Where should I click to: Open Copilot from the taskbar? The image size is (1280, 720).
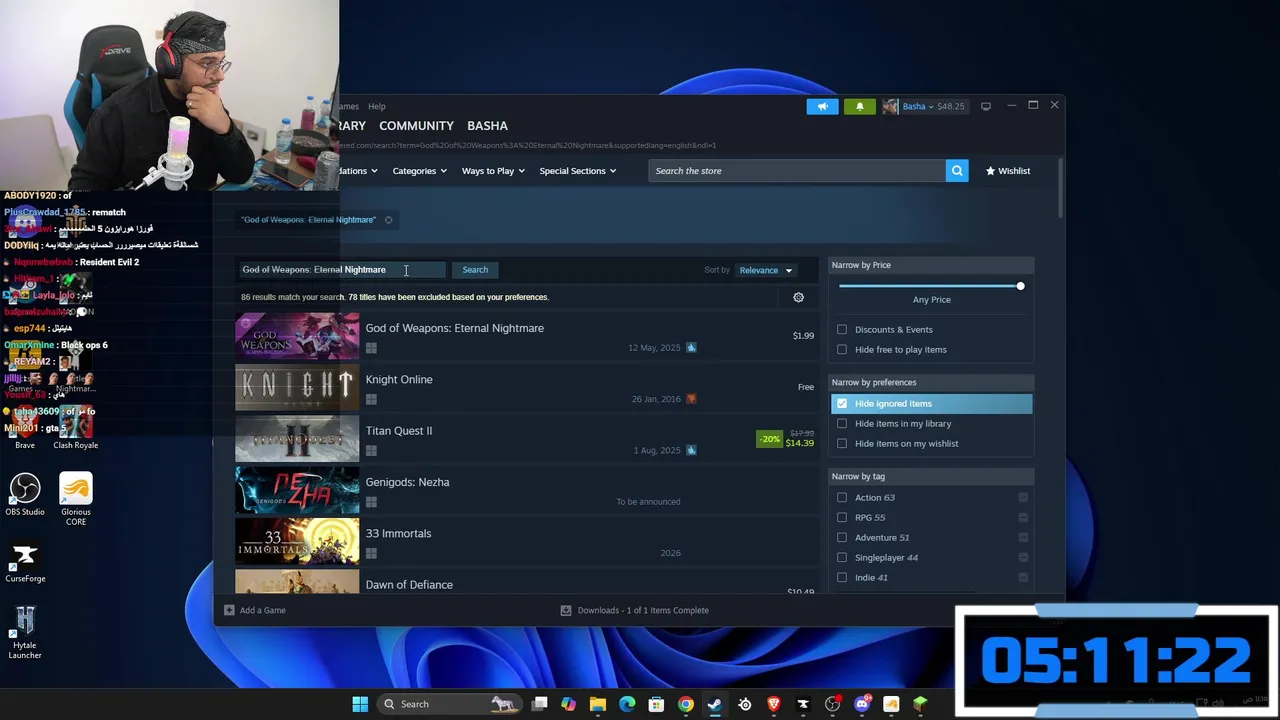coord(568,704)
